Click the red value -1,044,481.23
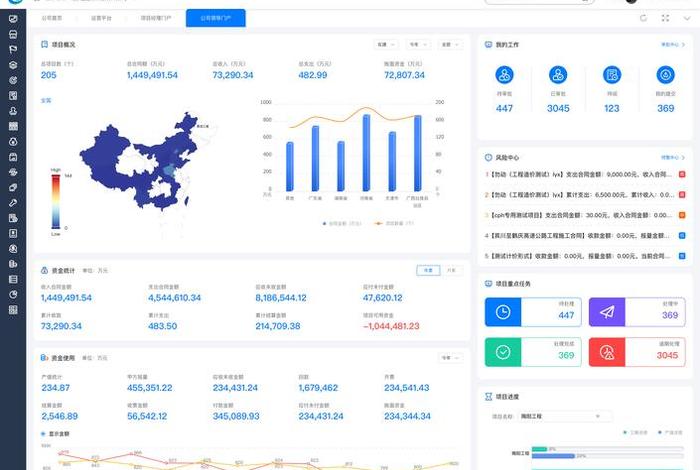The height and width of the screenshot is (470, 700). coord(391,326)
